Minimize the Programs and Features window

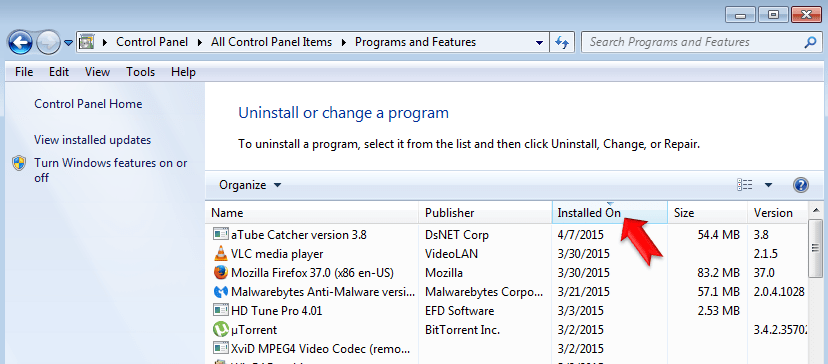(740, 15)
